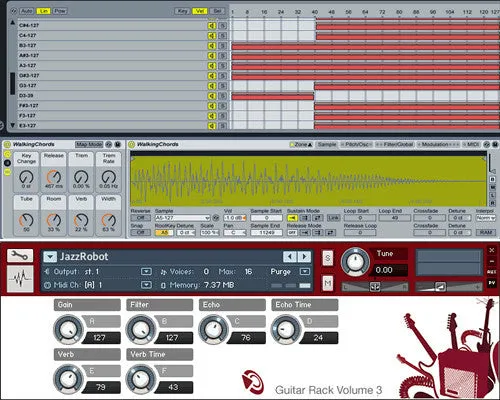500x400 pixels.
Task: Click the hot-swap icon in the WalkingChords sampler header
Action: tap(487, 144)
